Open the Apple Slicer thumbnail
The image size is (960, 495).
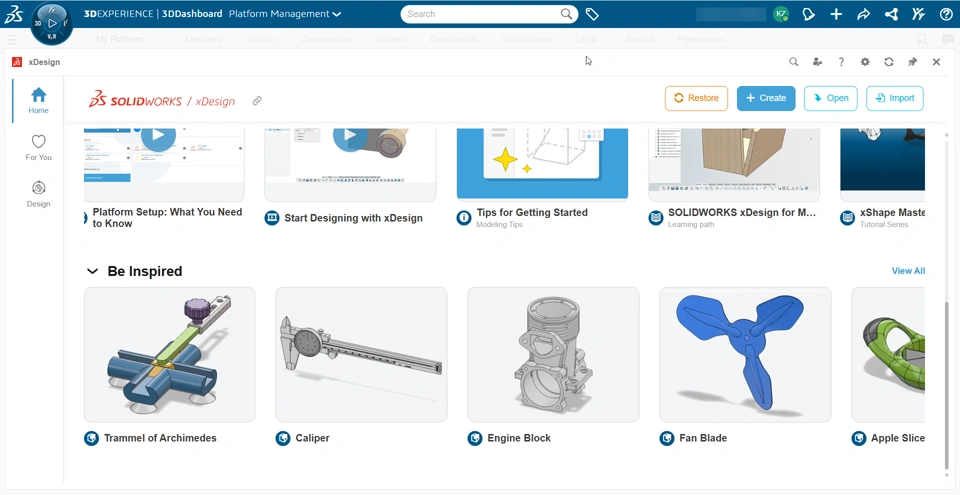pos(888,355)
